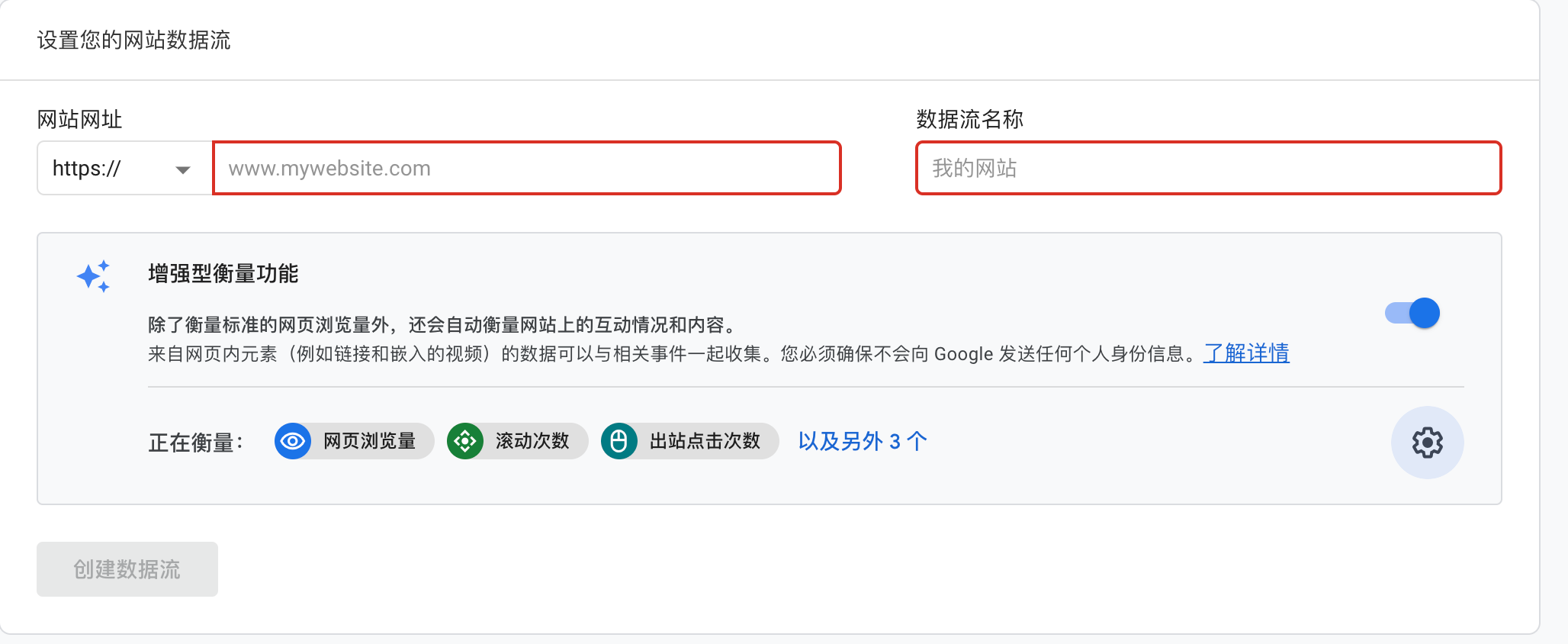
Task: Click the 创建数据流 button
Action: pos(127,569)
